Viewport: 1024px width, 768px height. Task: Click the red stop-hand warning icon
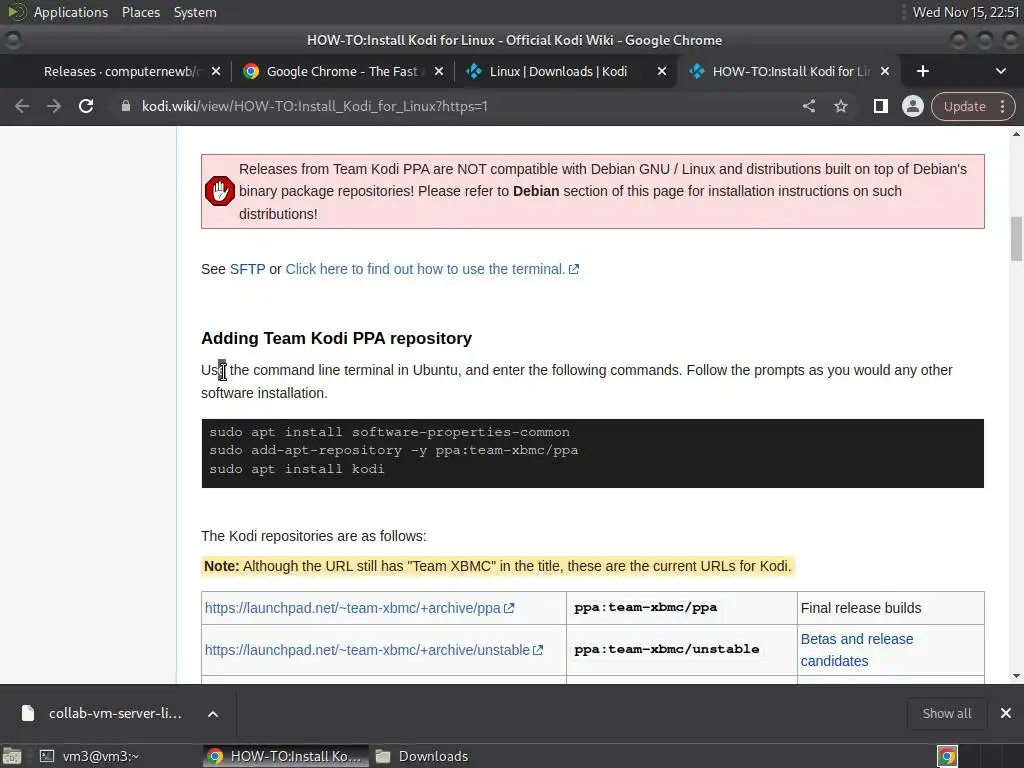[x=219, y=191]
